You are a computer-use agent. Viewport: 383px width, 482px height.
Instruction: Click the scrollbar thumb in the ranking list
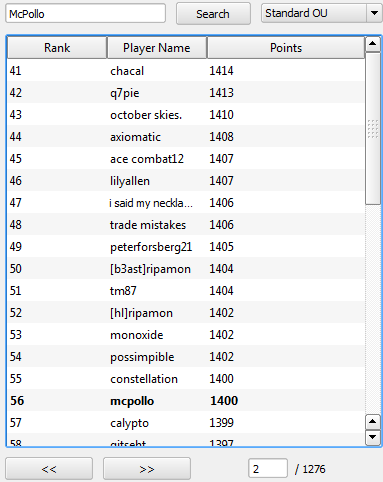click(373, 128)
